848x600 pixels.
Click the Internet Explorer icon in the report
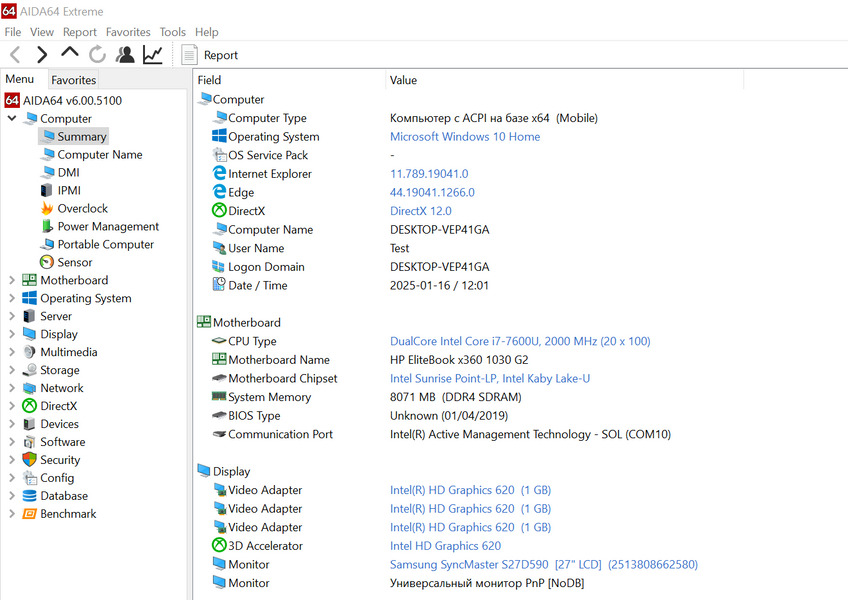[x=219, y=173]
